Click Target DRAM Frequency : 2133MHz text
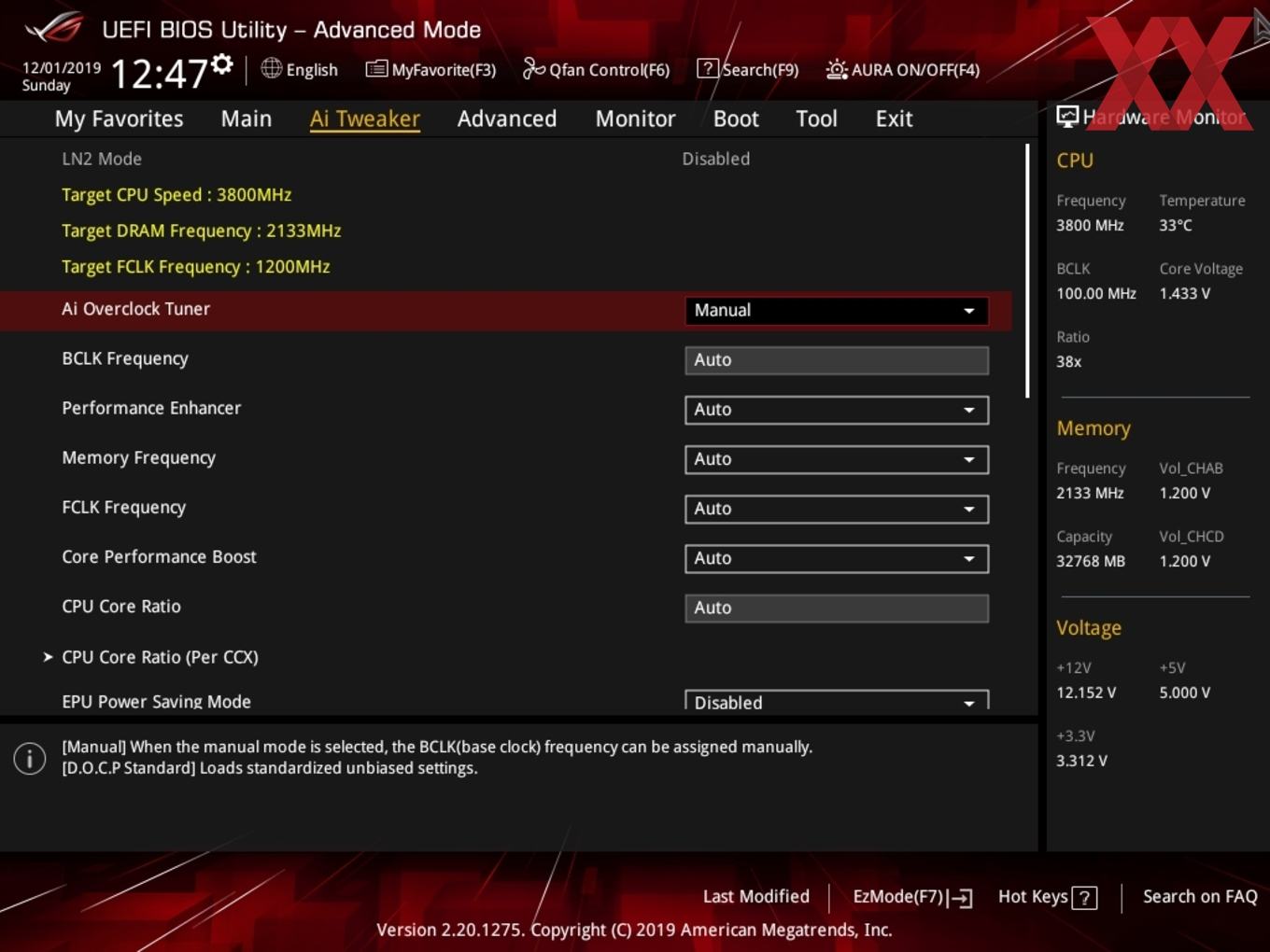 point(202,231)
